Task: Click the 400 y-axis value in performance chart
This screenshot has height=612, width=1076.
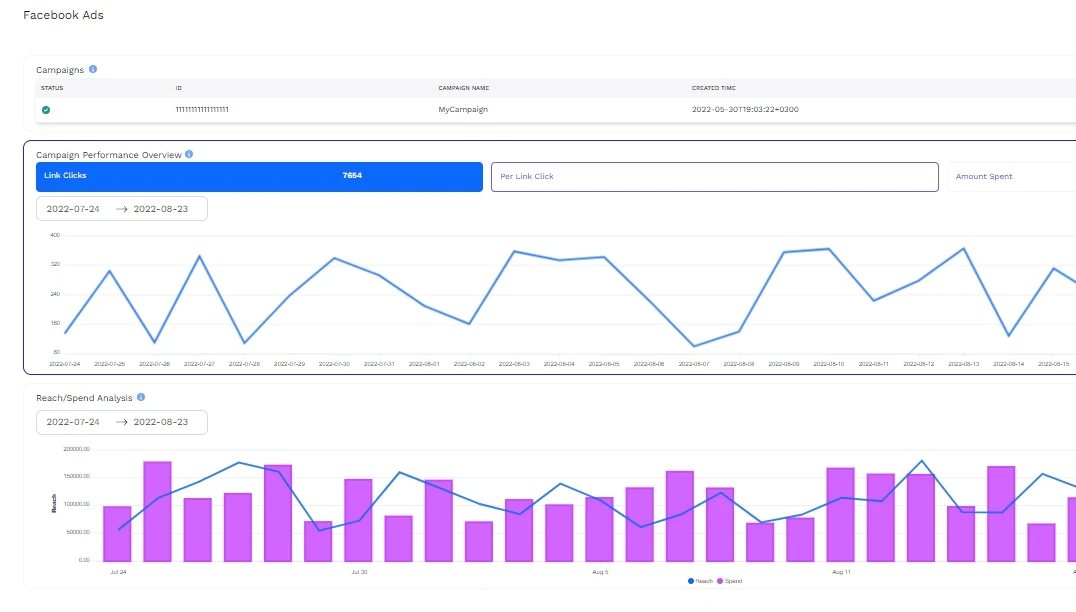Action: click(x=55, y=235)
